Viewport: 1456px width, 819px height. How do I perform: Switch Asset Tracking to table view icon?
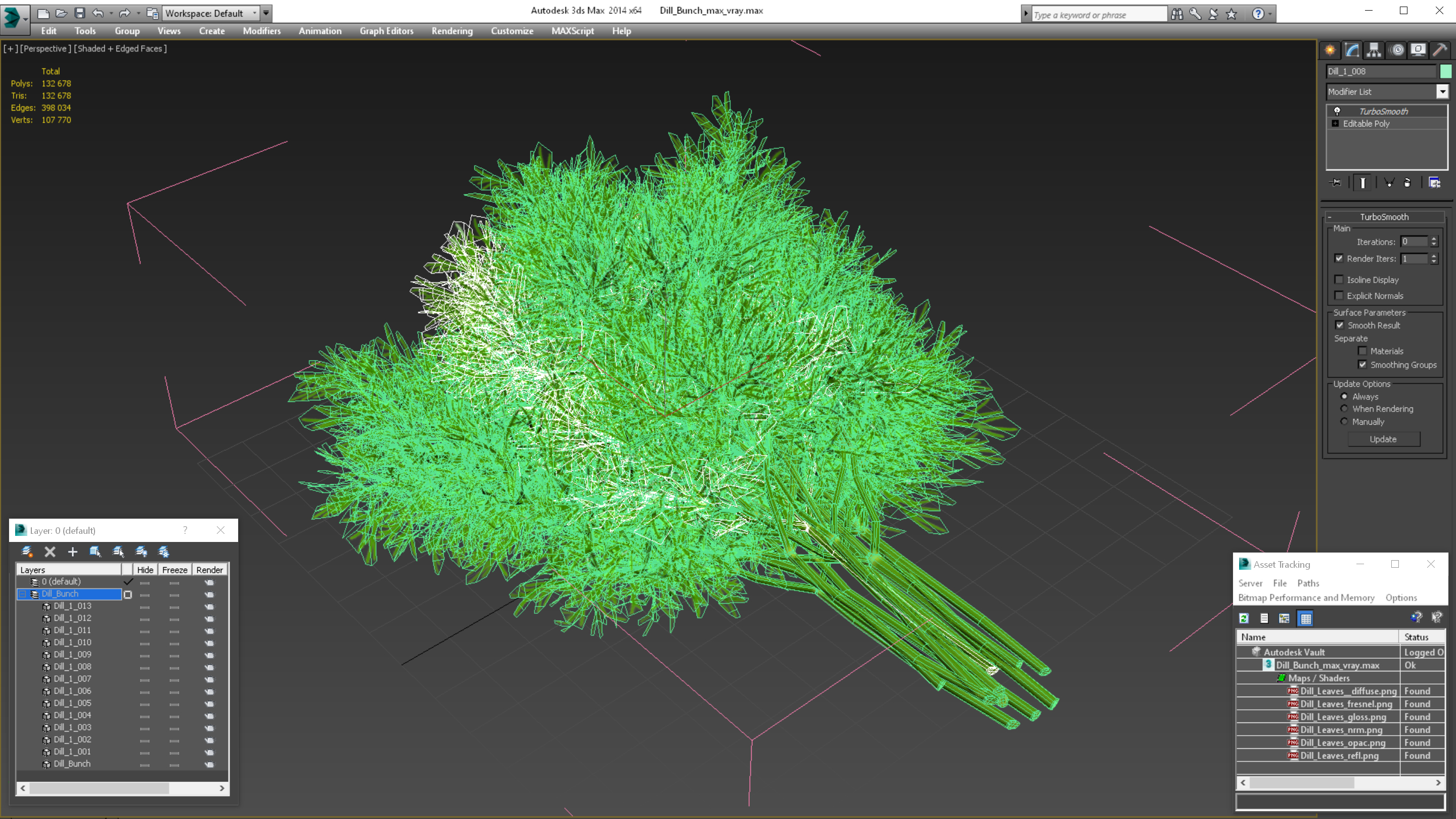(x=1306, y=618)
